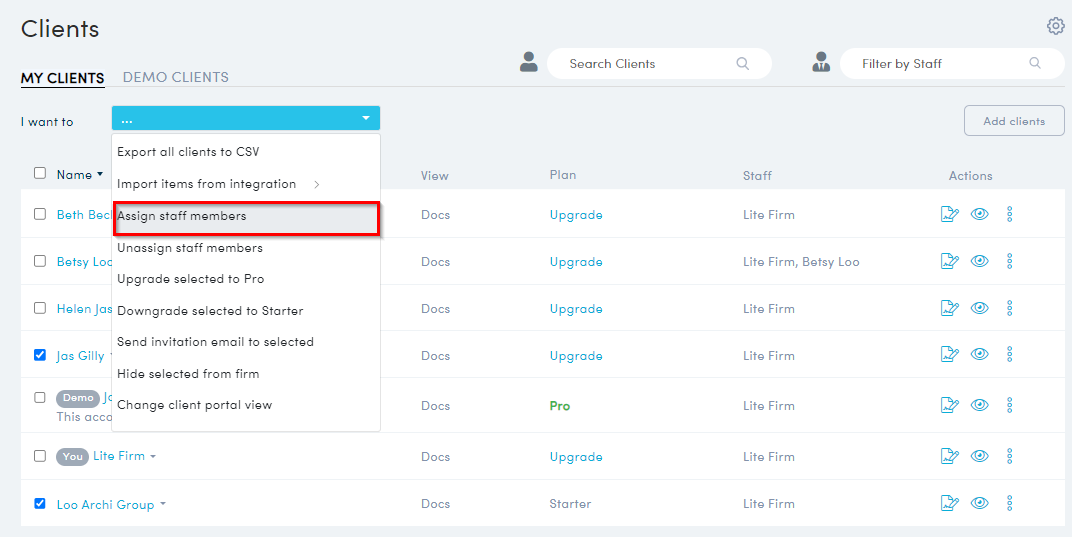
Task: Uncheck the Loo Archi Group checkbox
Action: point(40,503)
